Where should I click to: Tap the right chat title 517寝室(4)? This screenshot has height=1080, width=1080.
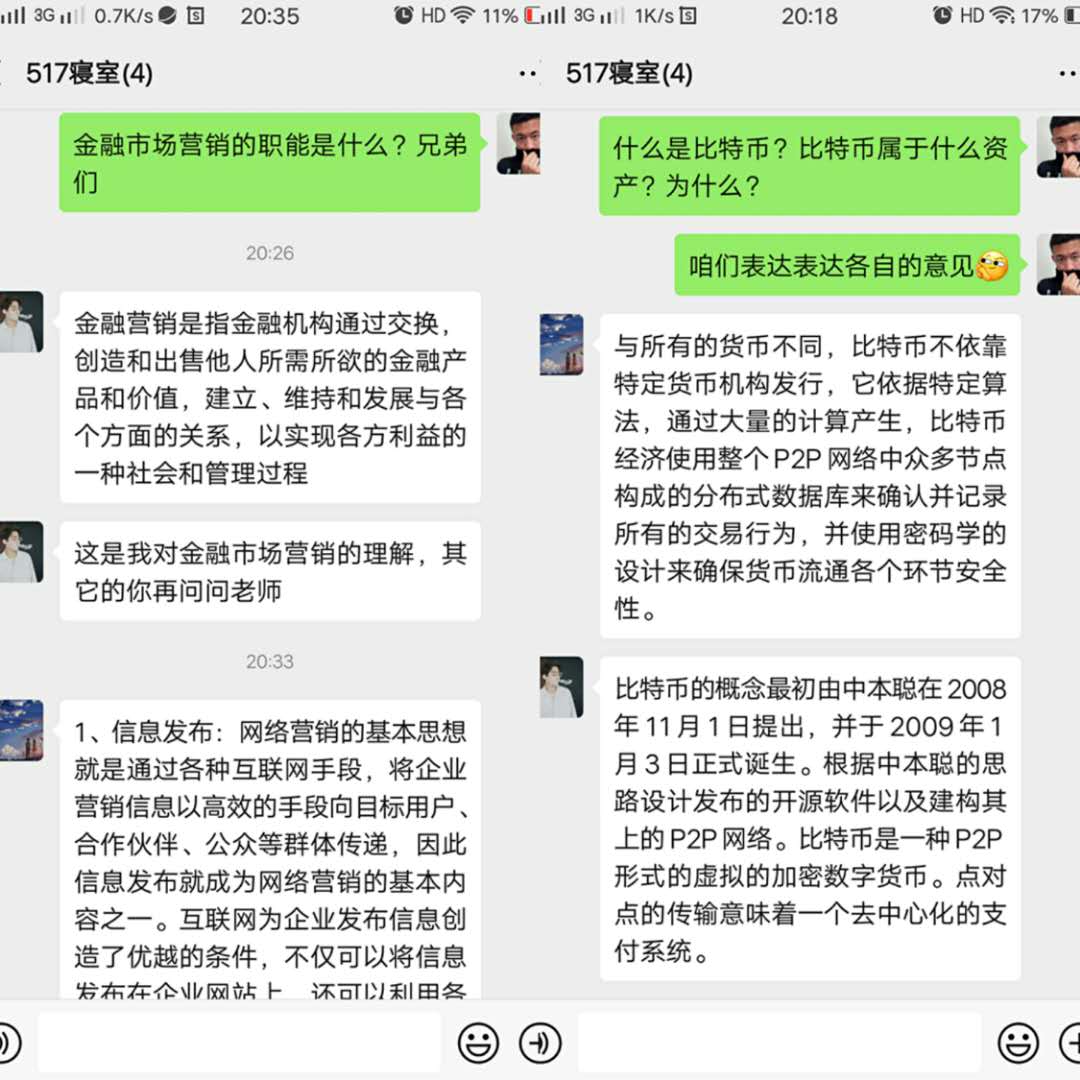[629, 73]
